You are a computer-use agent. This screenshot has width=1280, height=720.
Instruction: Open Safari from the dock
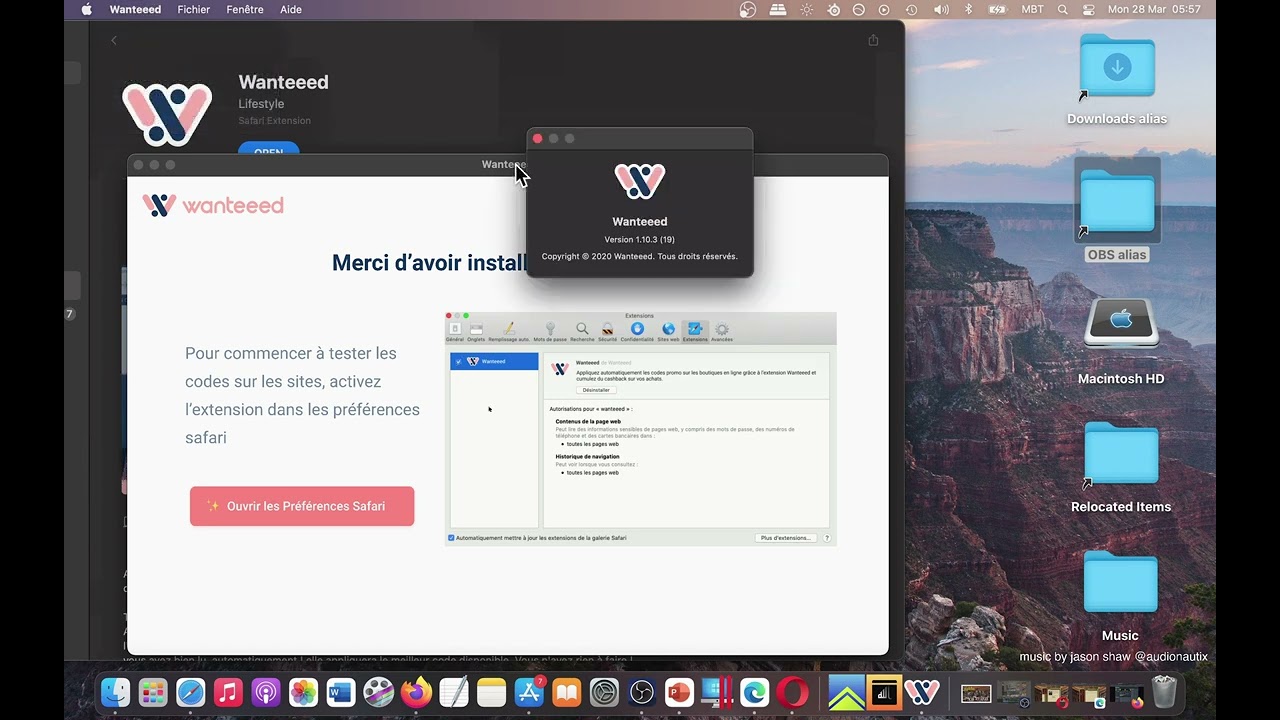tap(191, 692)
